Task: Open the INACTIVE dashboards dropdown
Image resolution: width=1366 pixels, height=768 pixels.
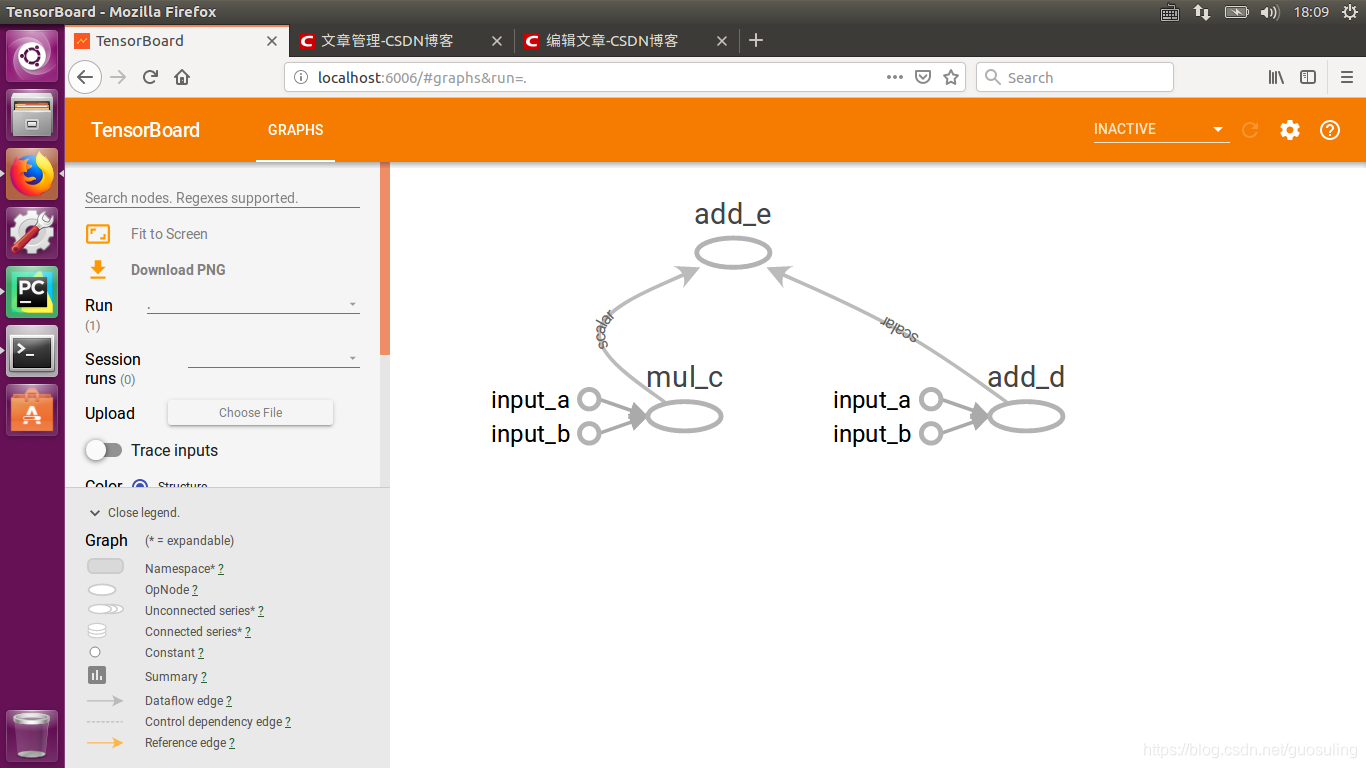Action: click(x=1160, y=129)
